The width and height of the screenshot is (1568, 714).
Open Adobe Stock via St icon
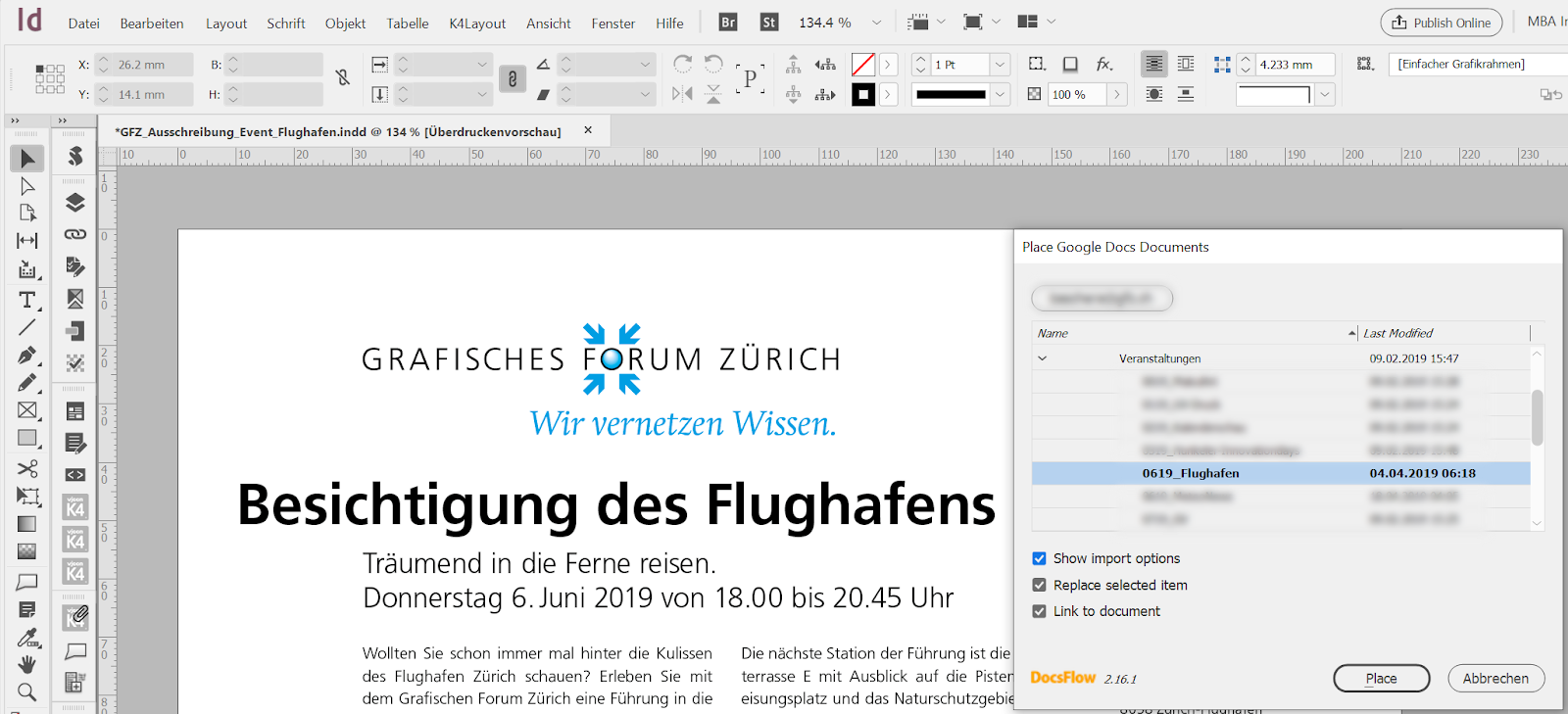click(769, 22)
